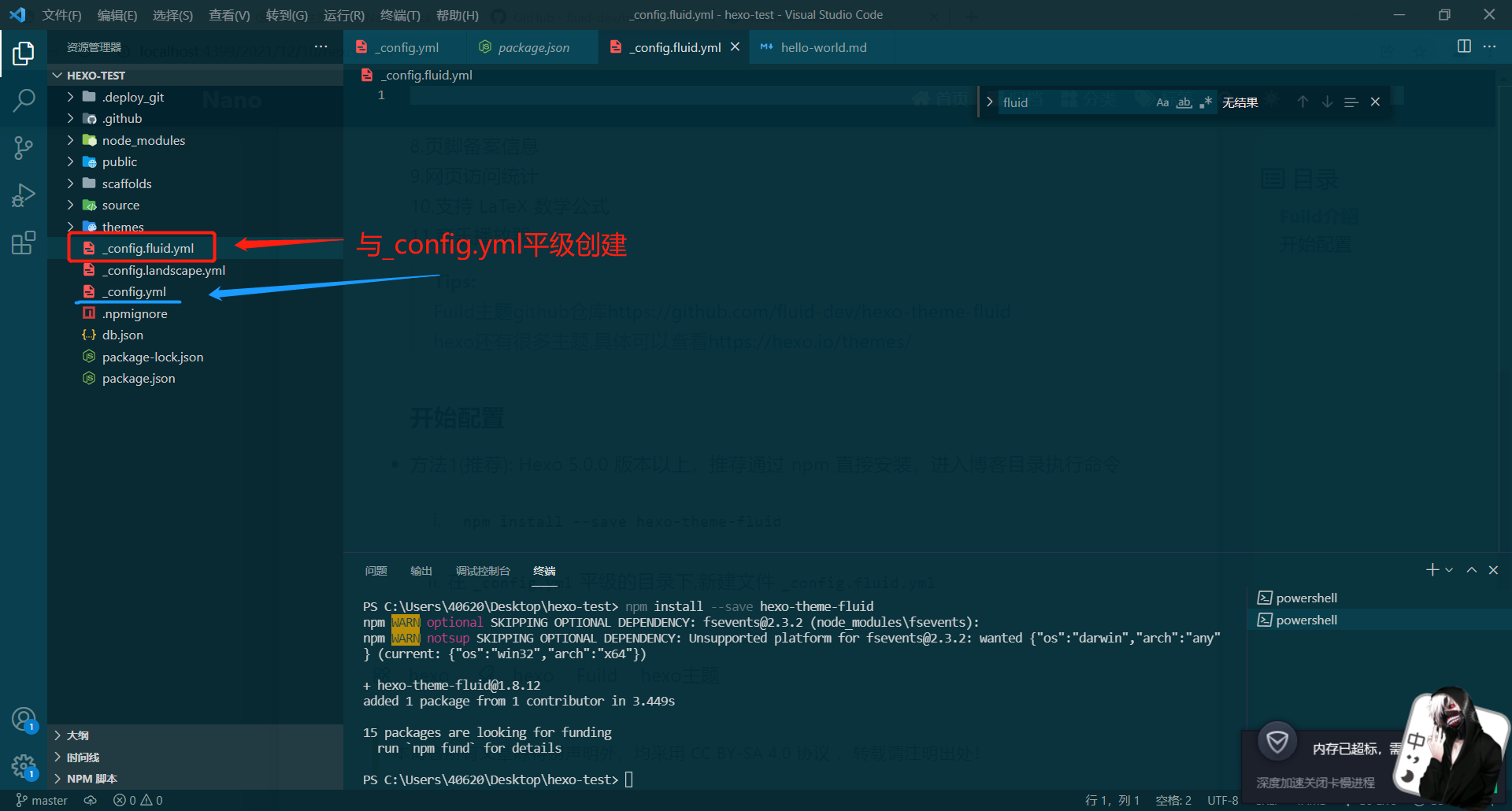1512x811 pixels.
Task: Open the 文件(F) menu
Action: coord(62,15)
